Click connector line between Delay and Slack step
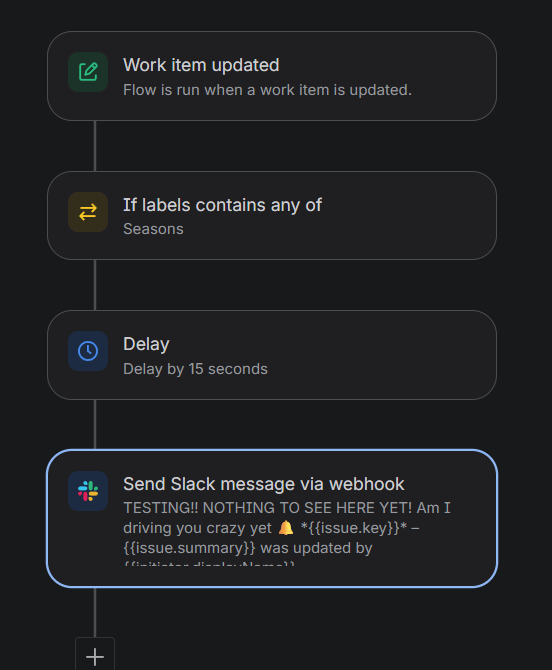Image resolution: width=552 pixels, height=670 pixels. tap(95, 424)
